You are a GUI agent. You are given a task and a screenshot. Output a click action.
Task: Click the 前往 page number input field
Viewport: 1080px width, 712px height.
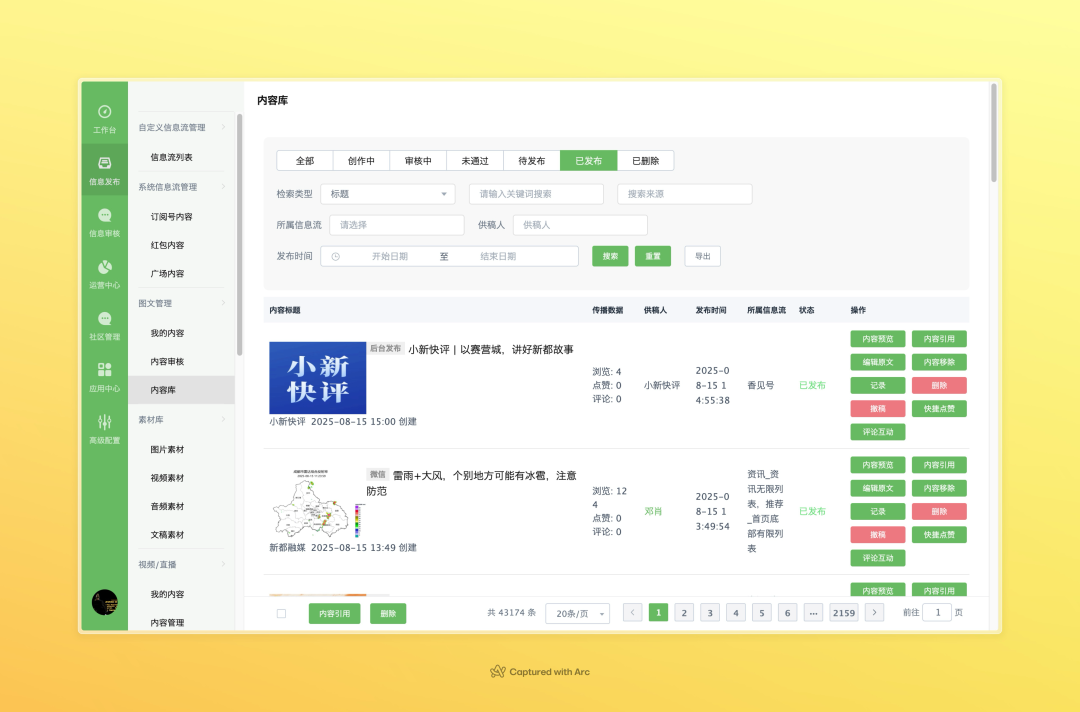click(937, 612)
